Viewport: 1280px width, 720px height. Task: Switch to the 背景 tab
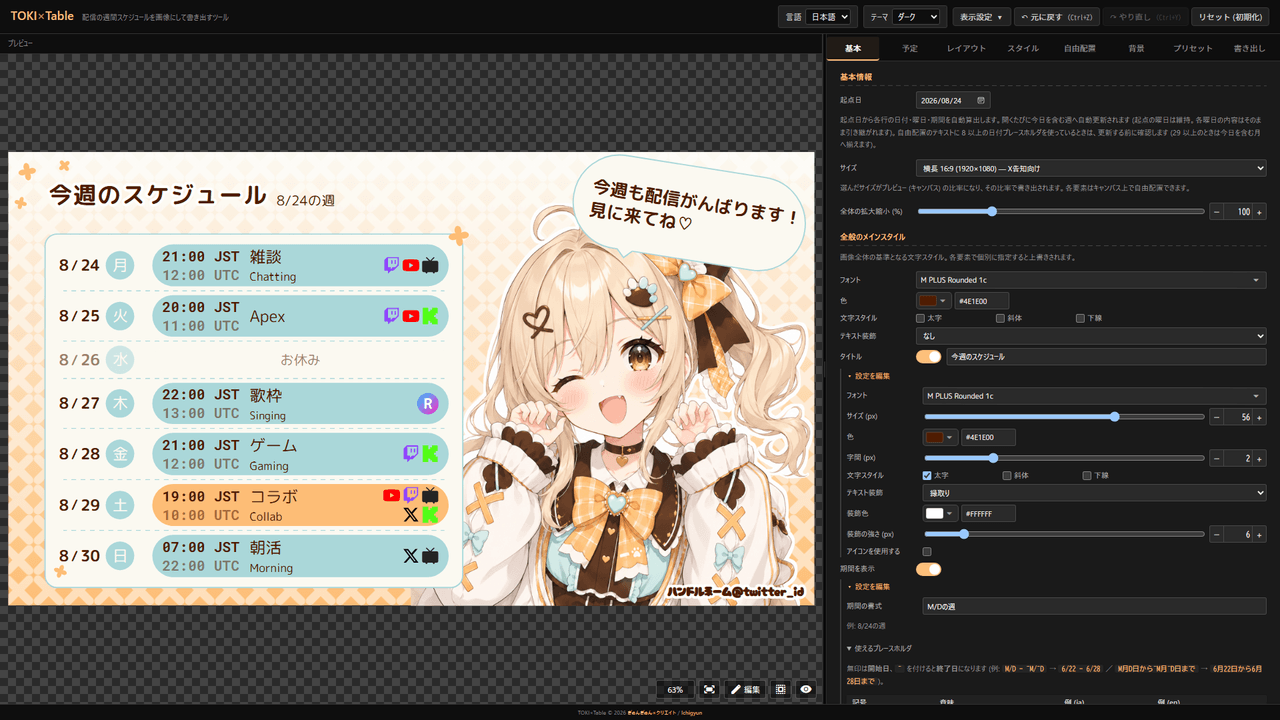pyautogui.click(x=1136, y=48)
